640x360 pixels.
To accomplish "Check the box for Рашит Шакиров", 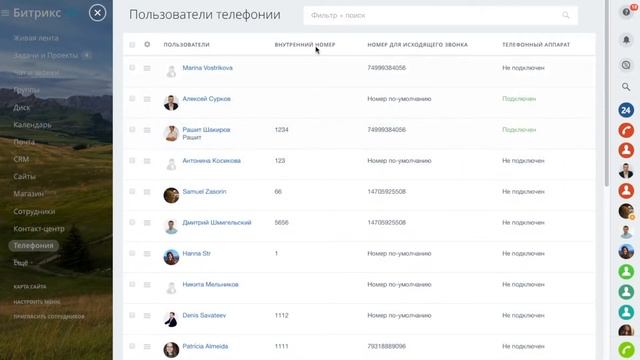I will pos(132,130).
